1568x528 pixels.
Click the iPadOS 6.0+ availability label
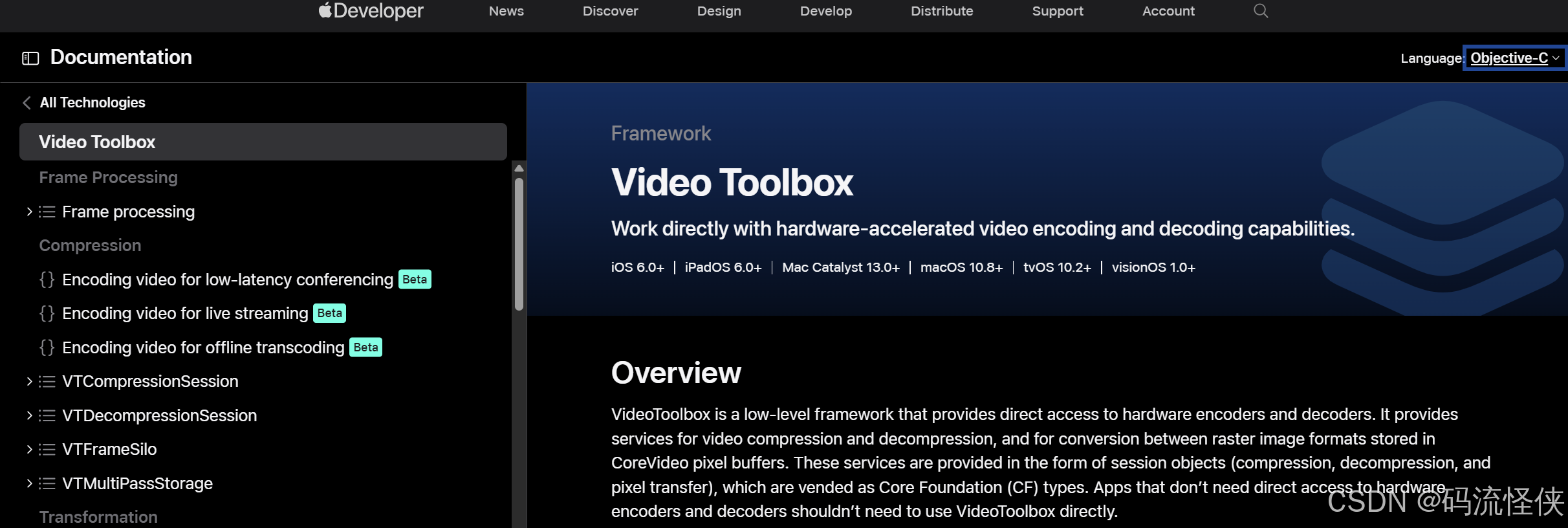723,267
